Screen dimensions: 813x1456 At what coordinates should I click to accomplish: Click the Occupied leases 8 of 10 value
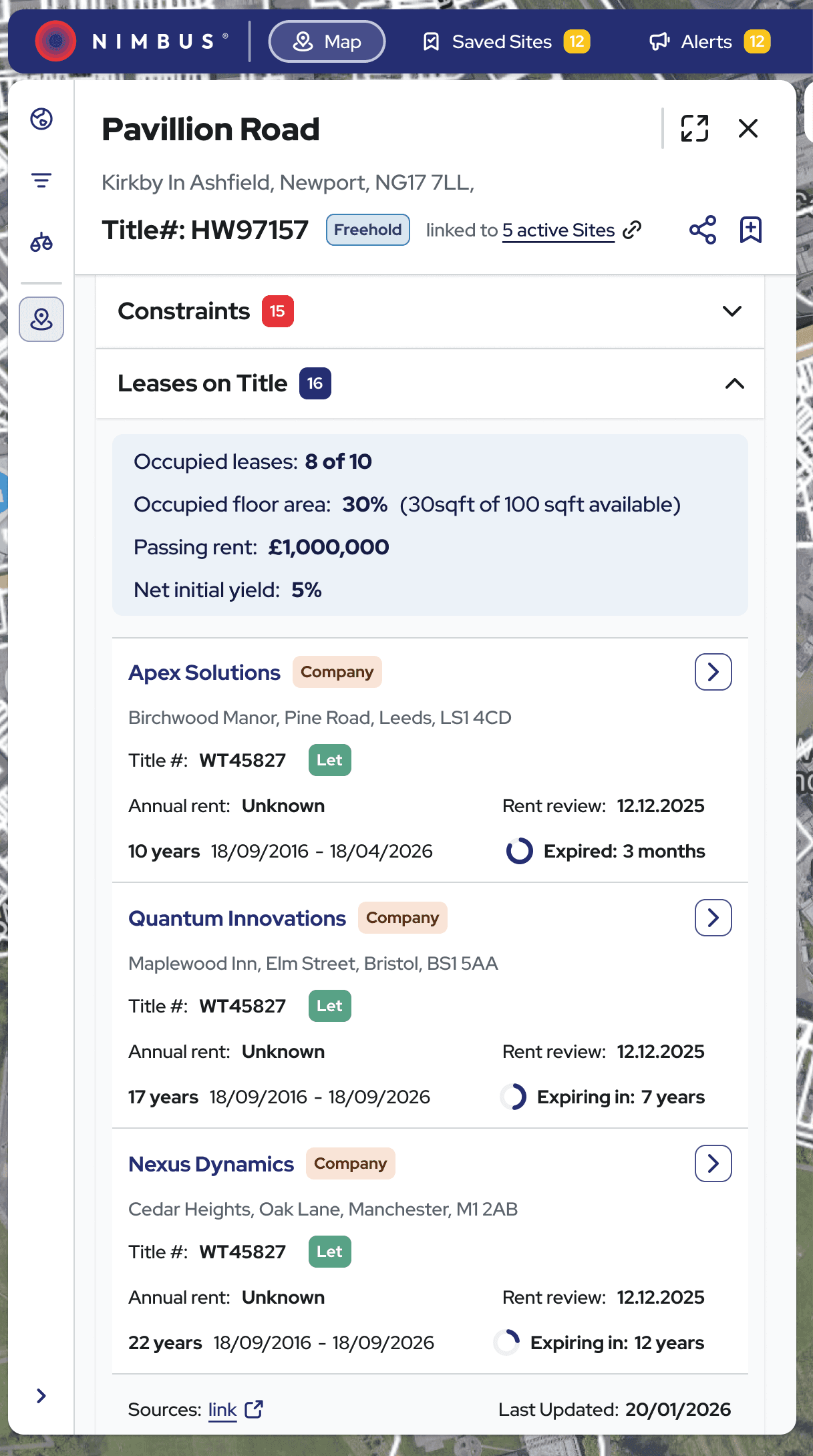pos(339,462)
